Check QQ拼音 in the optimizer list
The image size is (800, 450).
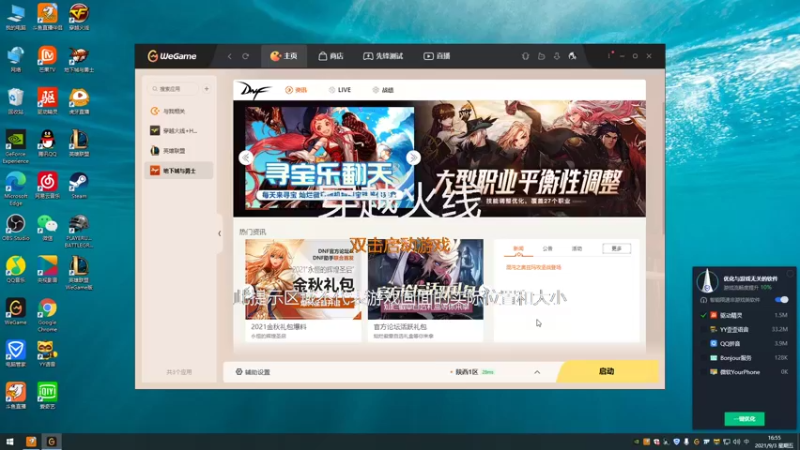pyautogui.click(x=703, y=343)
